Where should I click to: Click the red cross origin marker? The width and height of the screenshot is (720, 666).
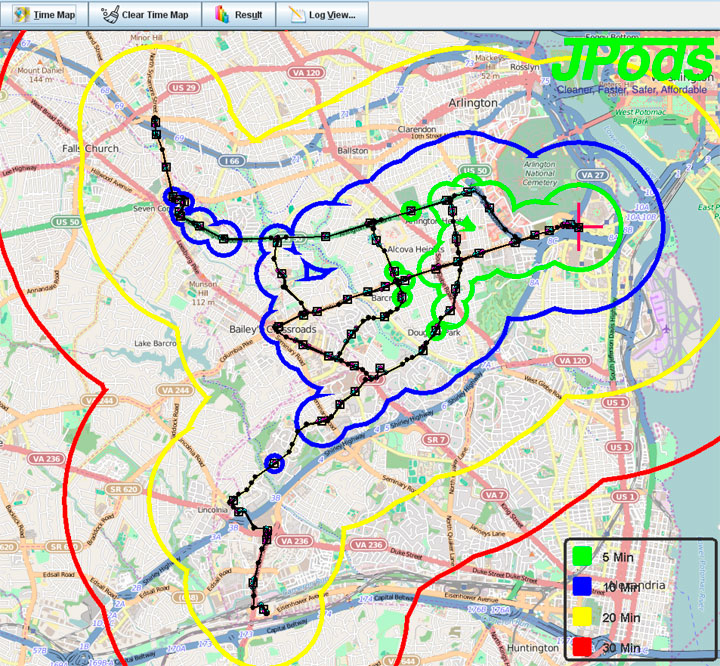(580, 226)
